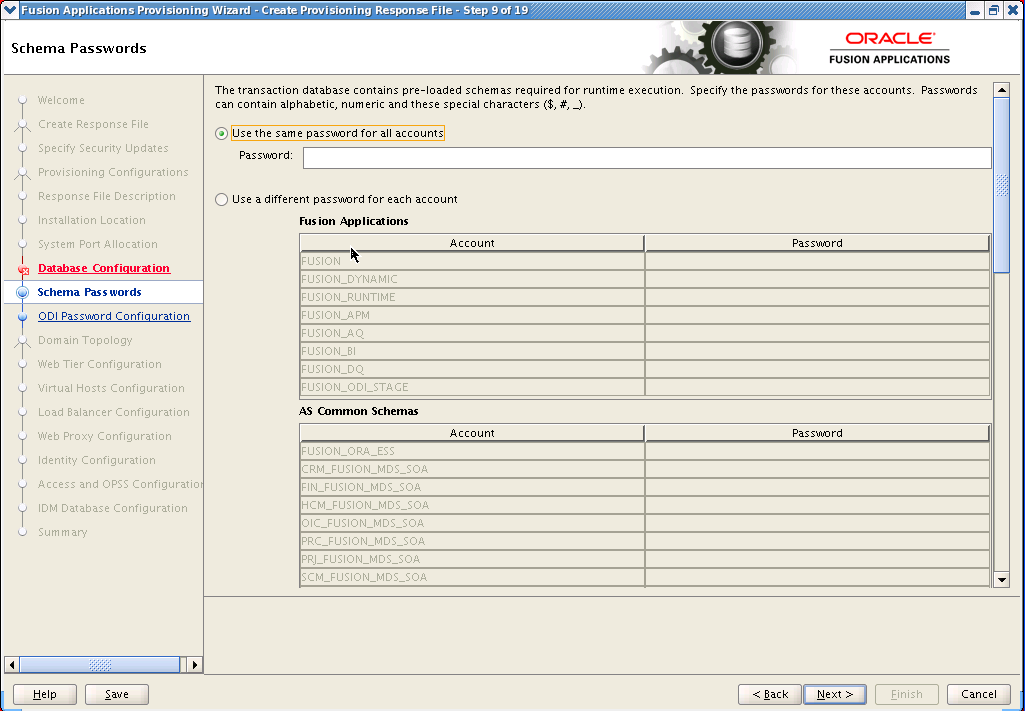Click AS Common Schemas Password column header
The image size is (1025, 711).
click(x=817, y=433)
